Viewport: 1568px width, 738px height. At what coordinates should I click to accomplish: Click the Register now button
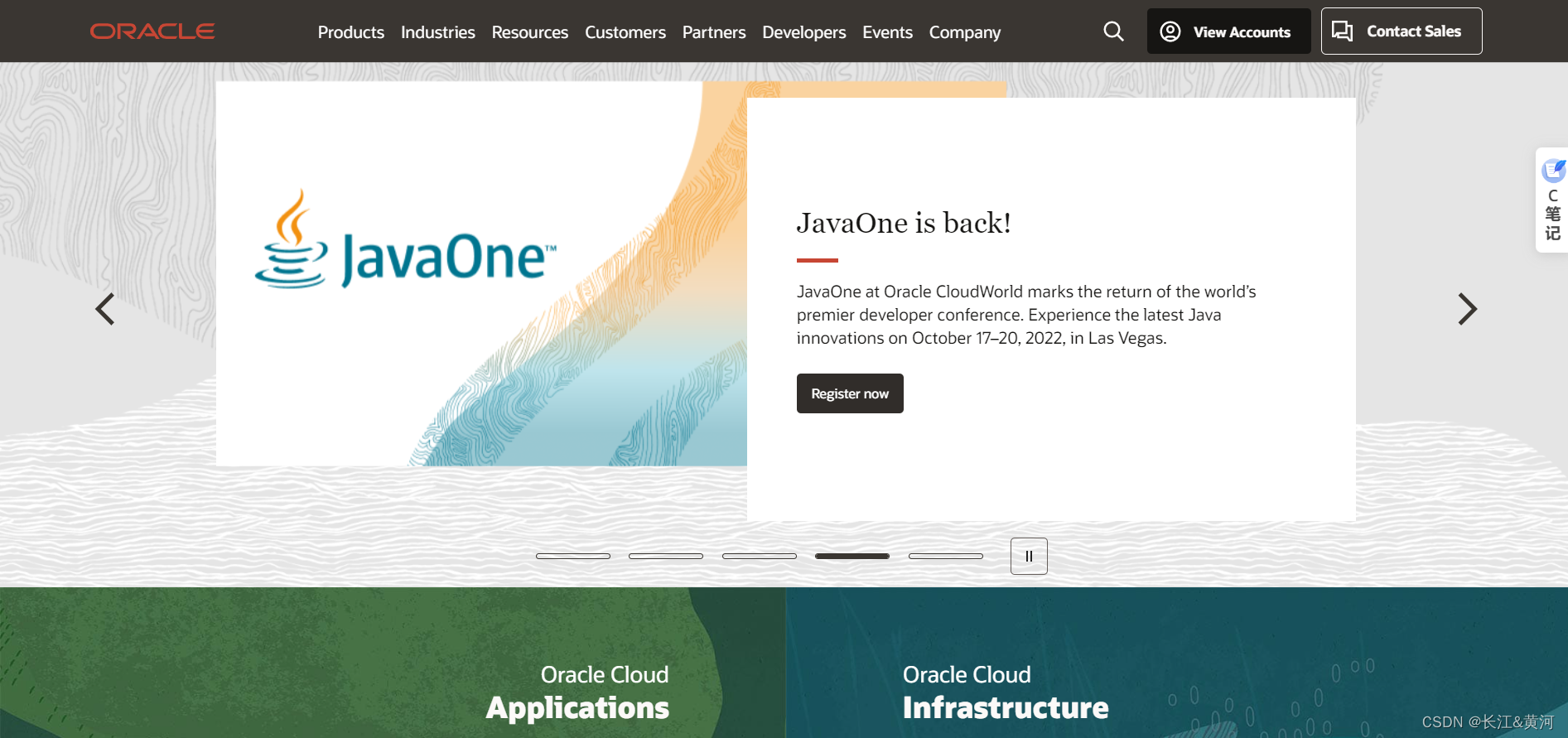[x=850, y=393]
